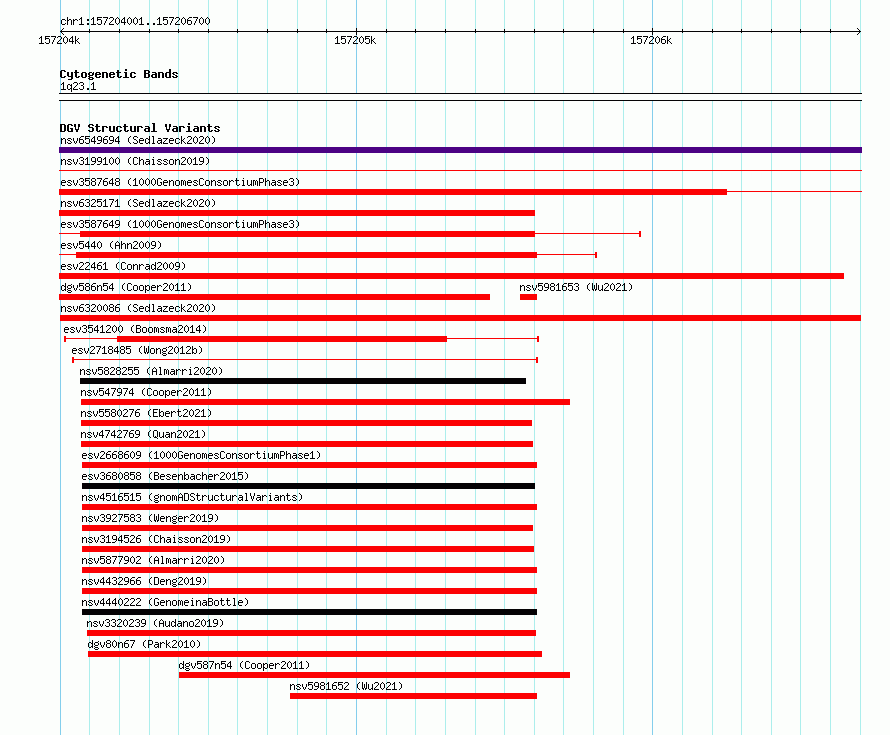Open nsv6320086 (Sedlazeck2020) label
The width and height of the screenshot is (890, 735).
point(138,308)
